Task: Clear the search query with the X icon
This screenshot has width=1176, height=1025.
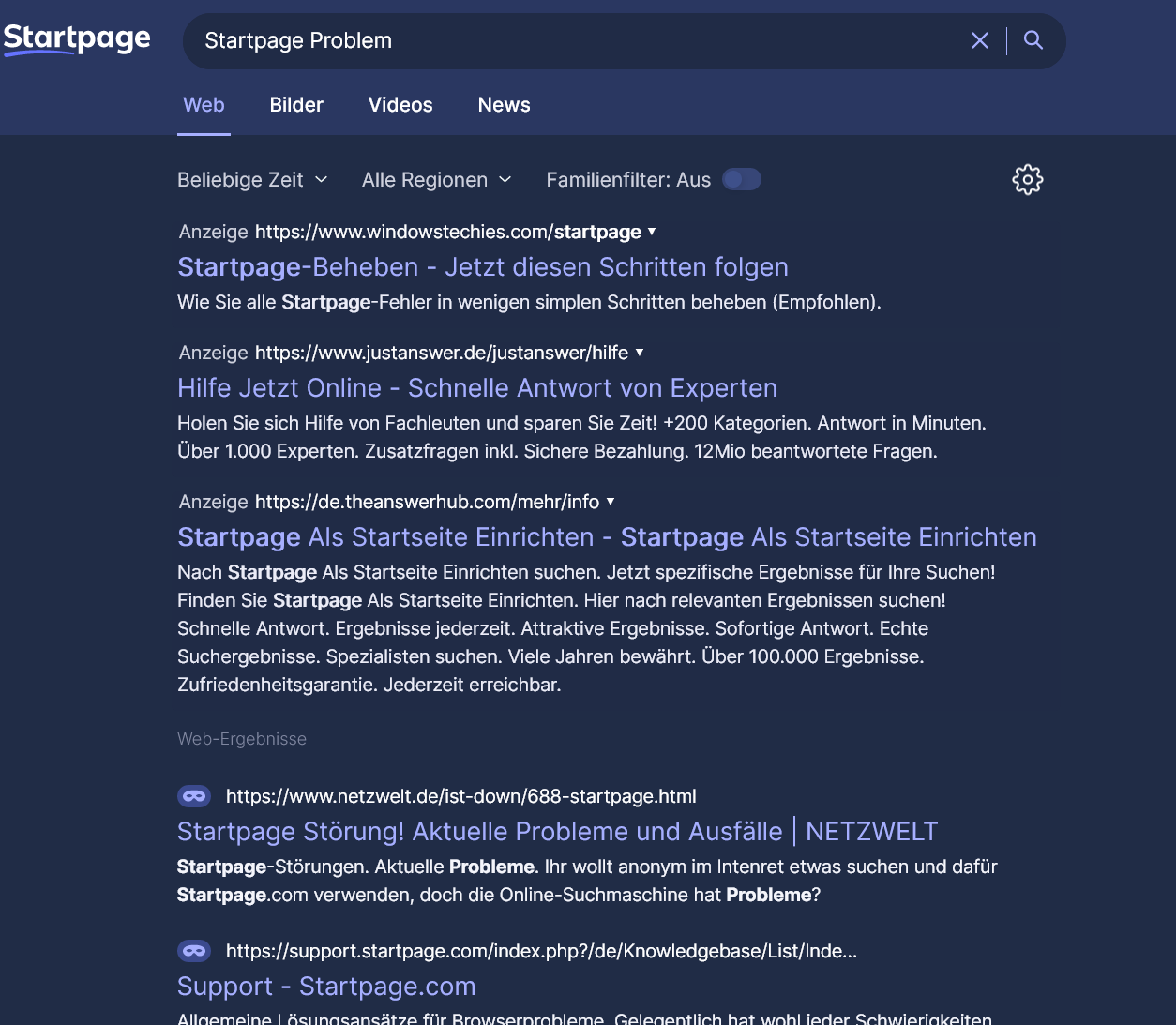Action: (980, 40)
